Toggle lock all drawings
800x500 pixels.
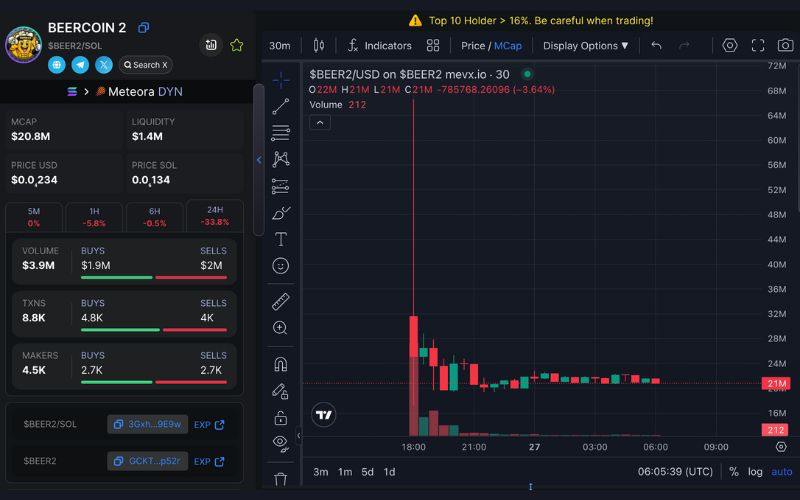point(281,418)
